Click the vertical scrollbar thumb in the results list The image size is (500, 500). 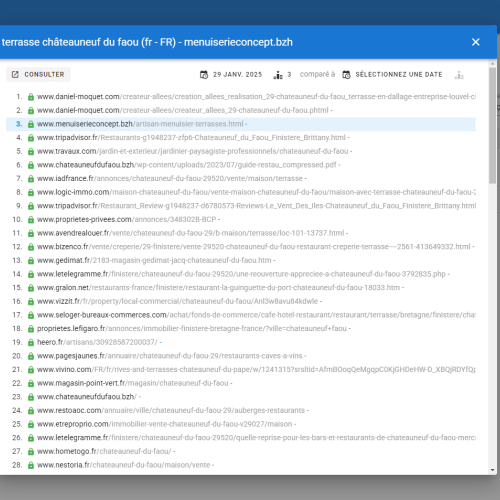pos(492,125)
